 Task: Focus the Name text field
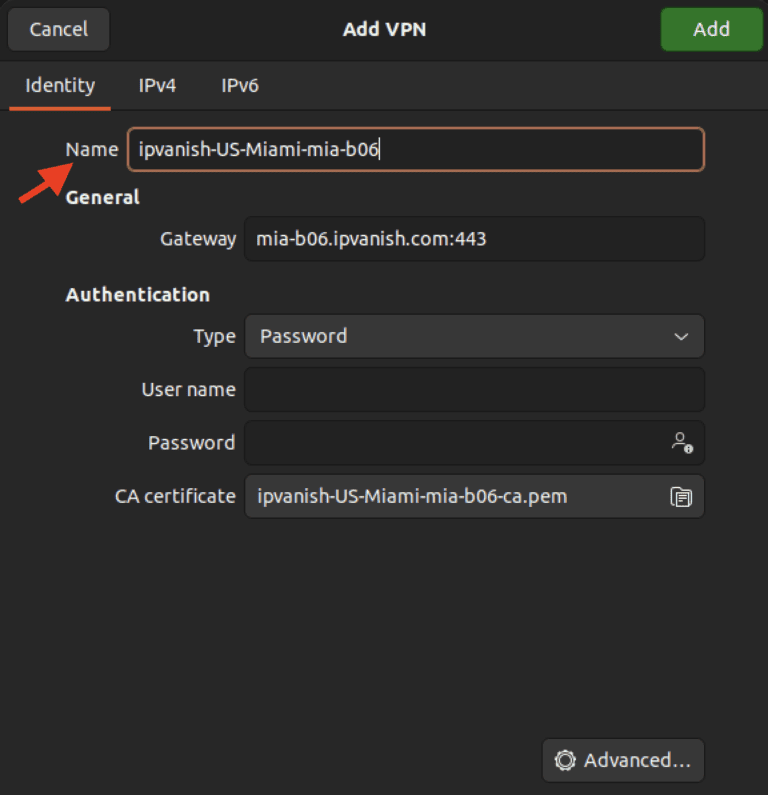(415, 150)
